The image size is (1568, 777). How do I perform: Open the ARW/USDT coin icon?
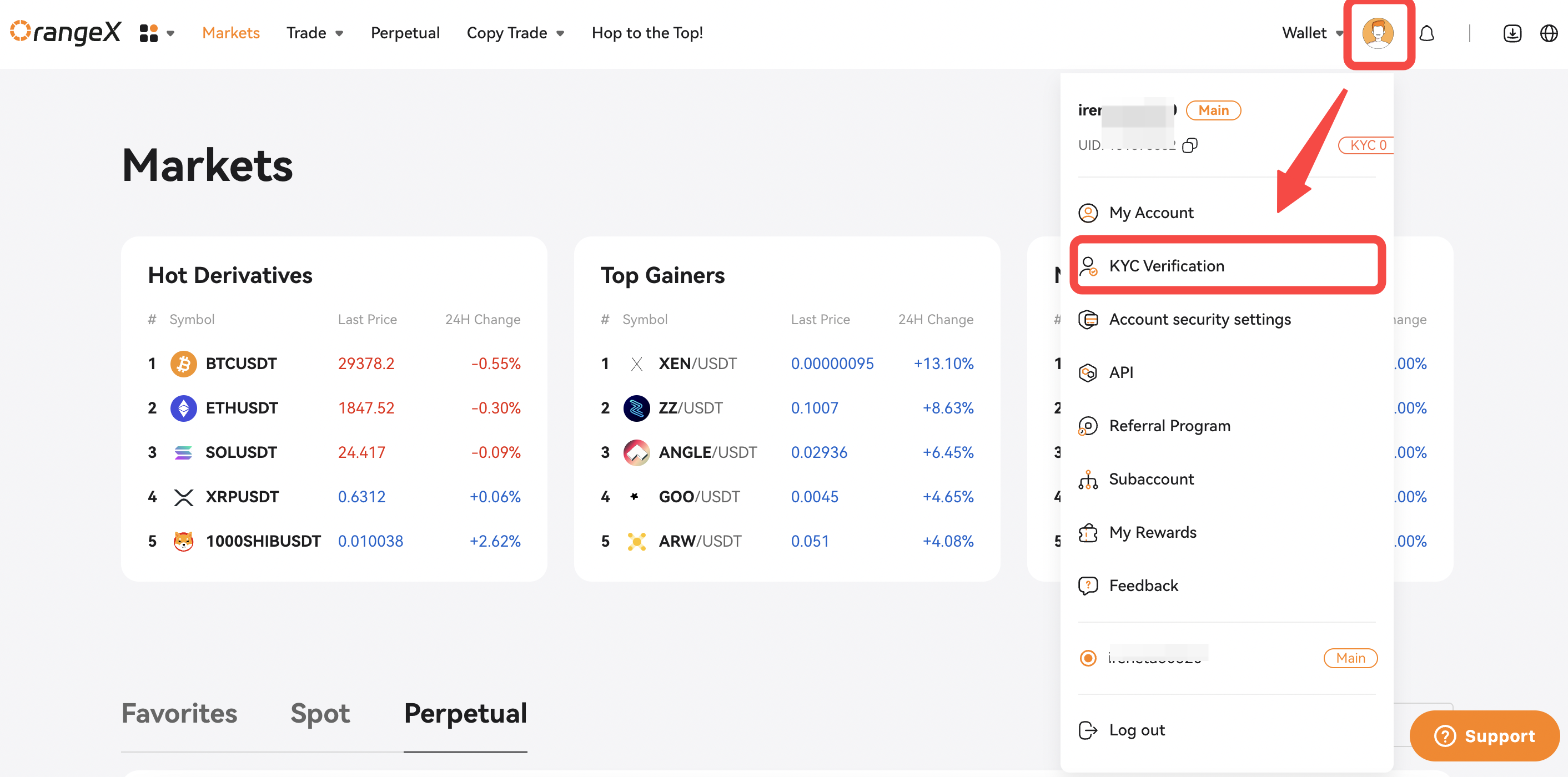point(636,542)
